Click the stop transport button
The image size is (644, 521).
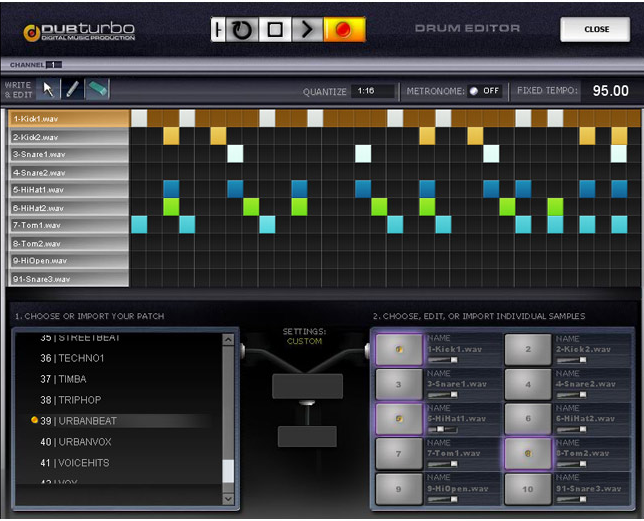pyautogui.click(x=275, y=30)
